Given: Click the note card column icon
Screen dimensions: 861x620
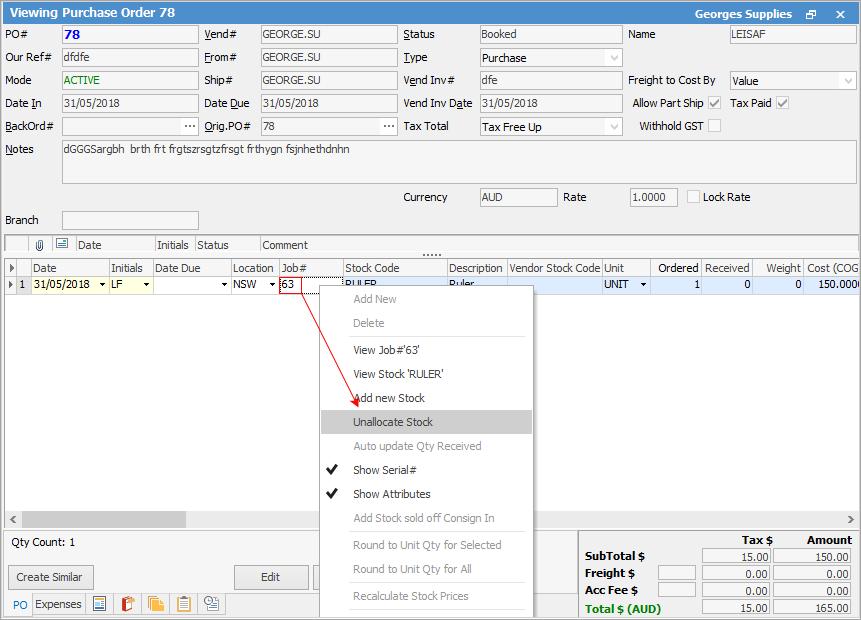Looking at the screenshot, I should point(61,244).
